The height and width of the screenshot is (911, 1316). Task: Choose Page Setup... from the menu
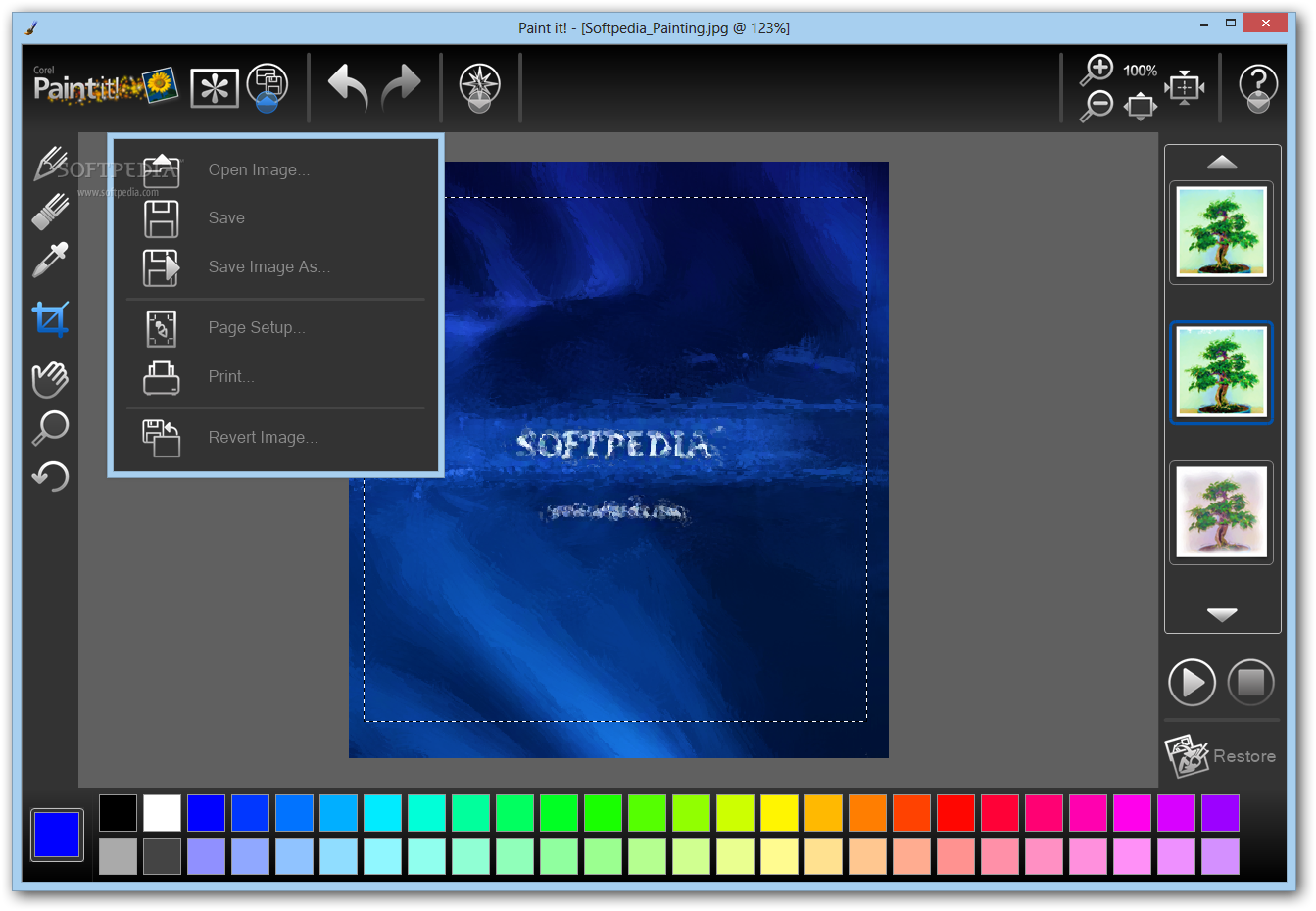pos(257,327)
